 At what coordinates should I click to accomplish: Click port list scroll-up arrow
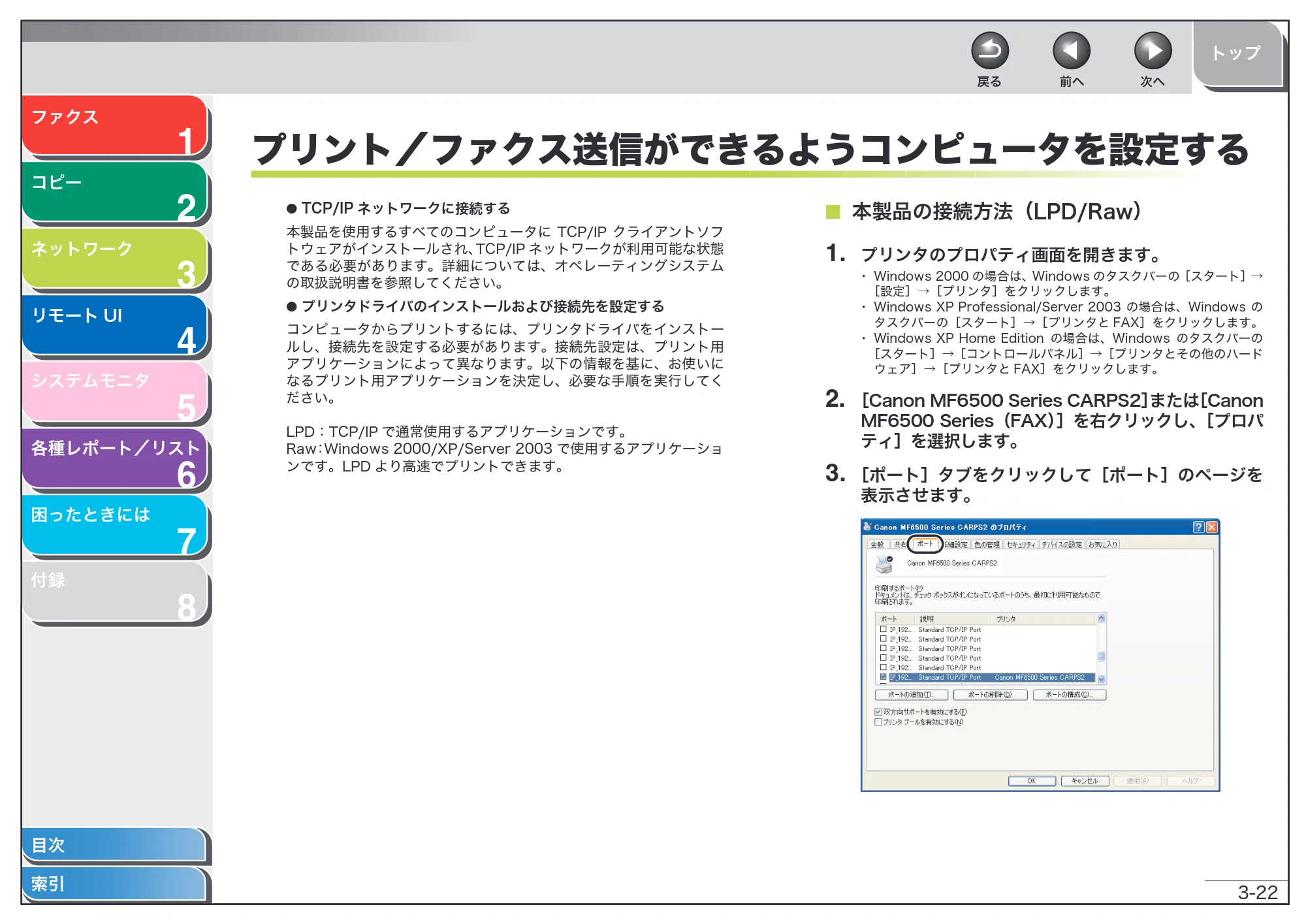click(x=1101, y=618)
